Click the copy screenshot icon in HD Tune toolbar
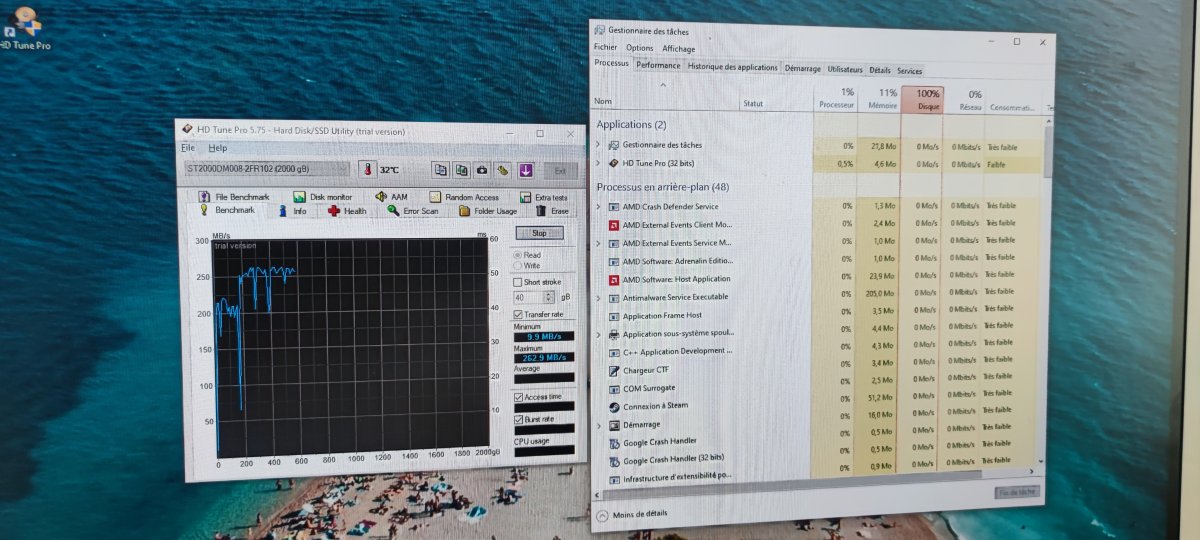 (x=461, y=169)
